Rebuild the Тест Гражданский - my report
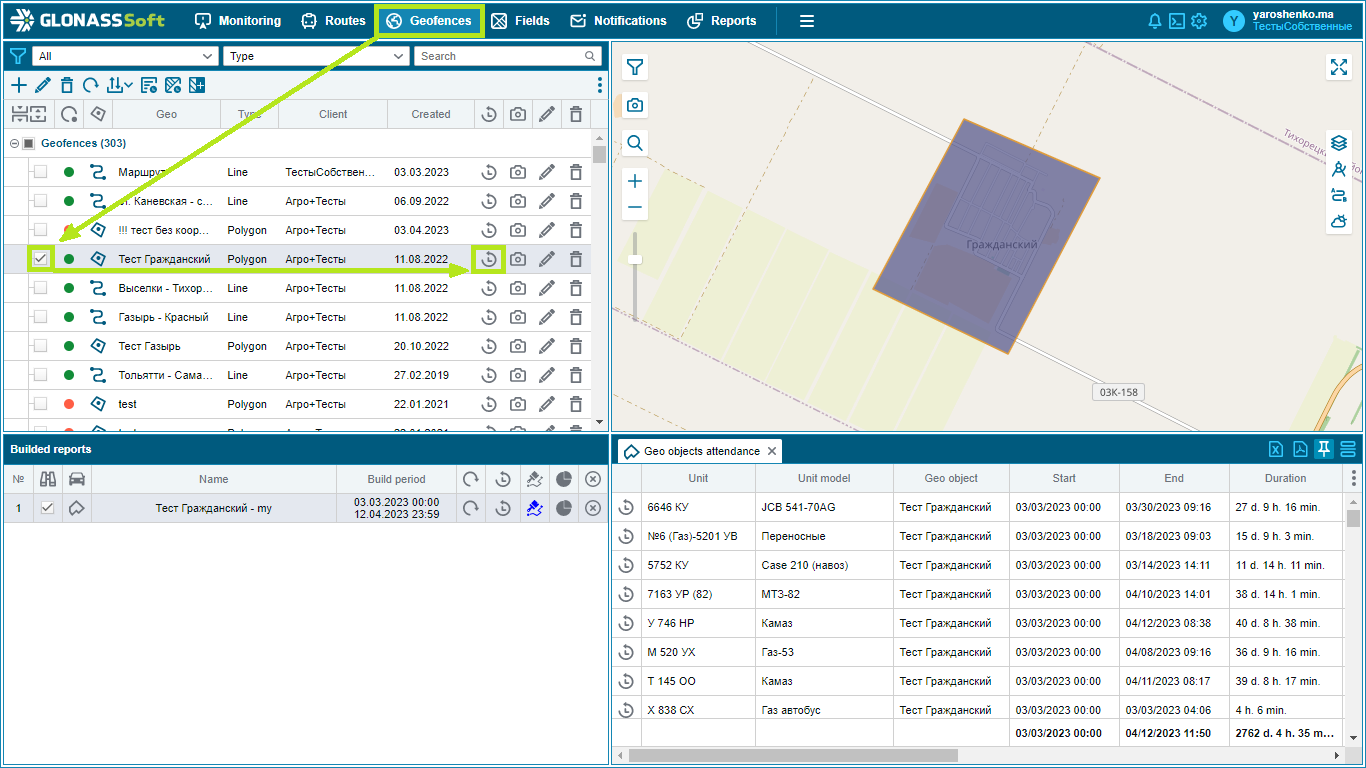 [x=470, y=508]
